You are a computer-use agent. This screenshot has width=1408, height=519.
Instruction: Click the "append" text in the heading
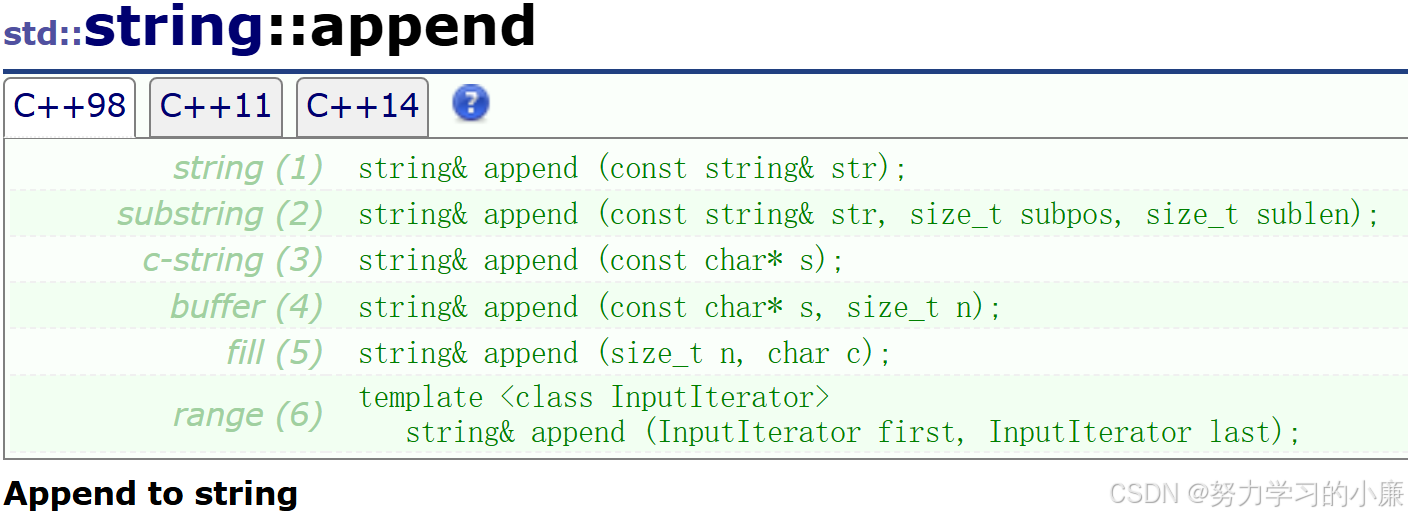(x=422, y=28)
